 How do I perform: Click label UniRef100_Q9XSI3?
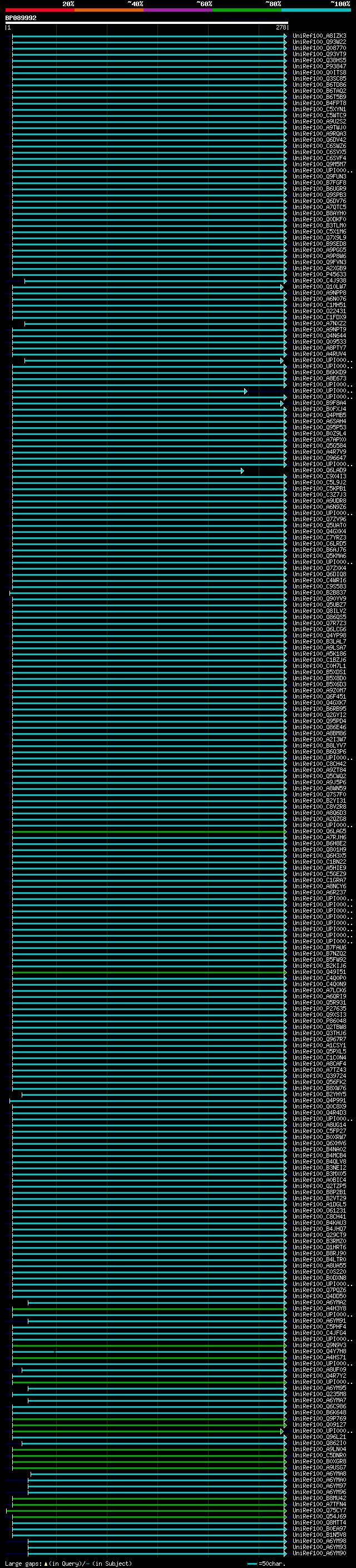[x=319, y=1015]
